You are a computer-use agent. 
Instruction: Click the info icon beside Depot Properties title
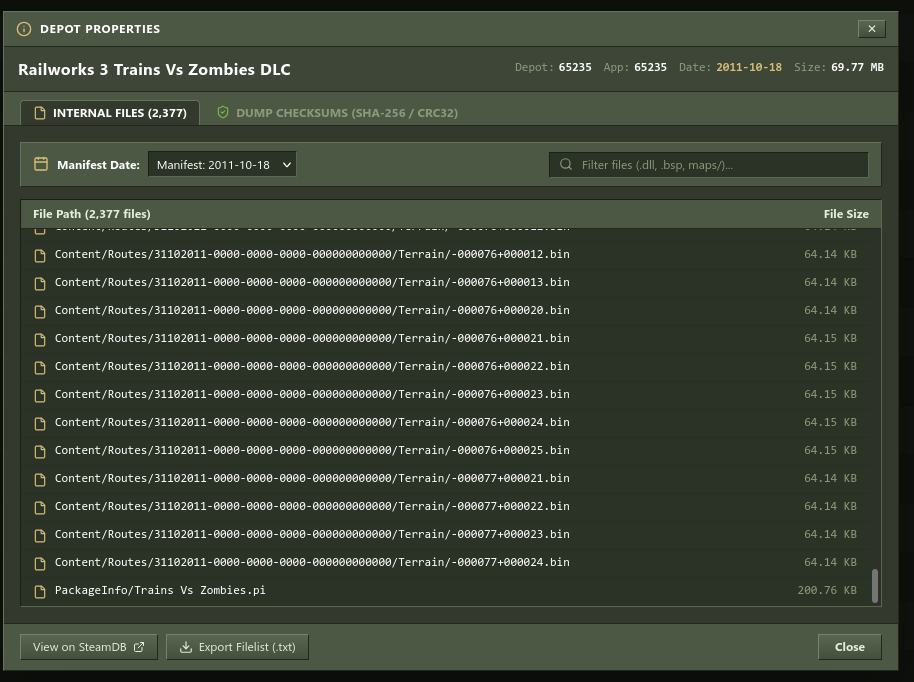coord(24,29)
